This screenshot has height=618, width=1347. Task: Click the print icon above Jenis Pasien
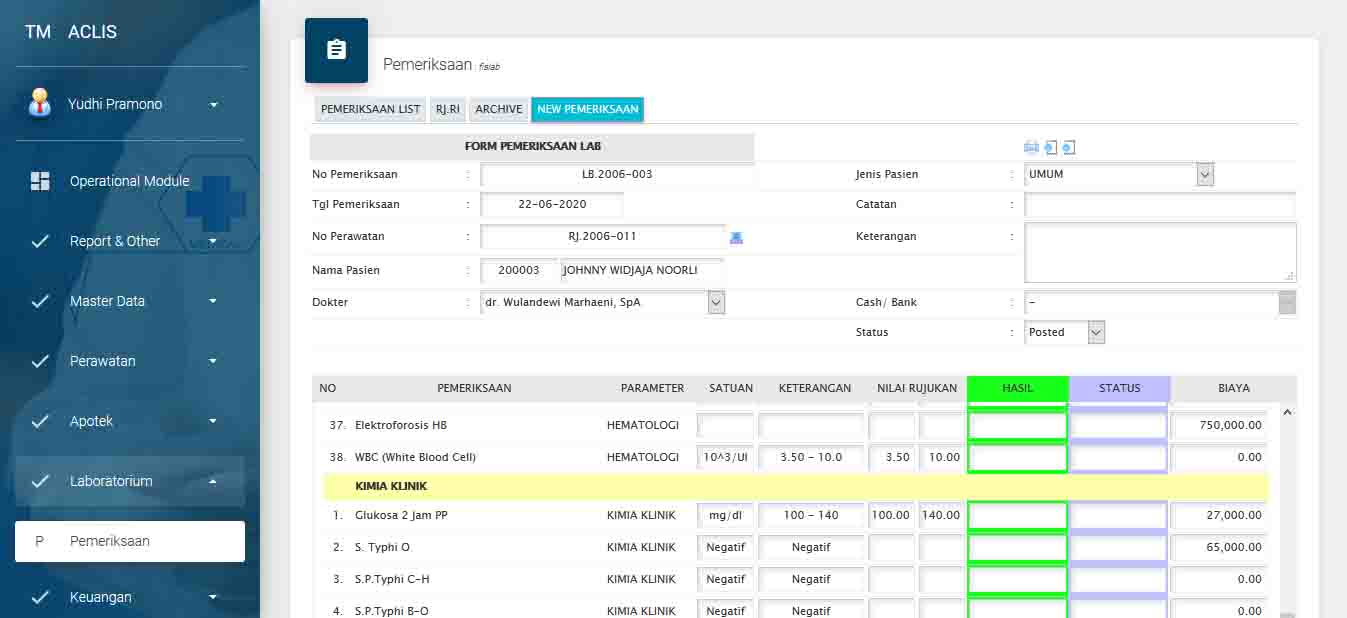(x=1031, y=148)
